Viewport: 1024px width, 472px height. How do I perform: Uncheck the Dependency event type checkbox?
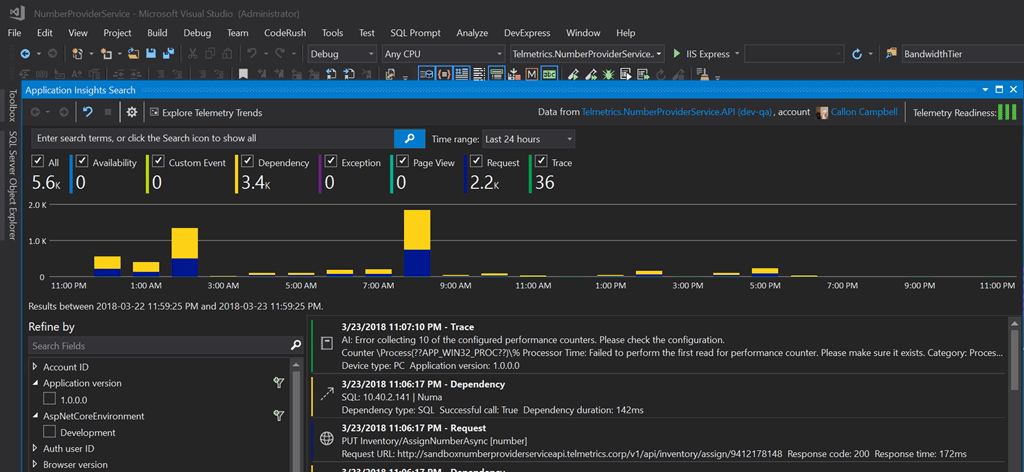(x=246, y=162)
